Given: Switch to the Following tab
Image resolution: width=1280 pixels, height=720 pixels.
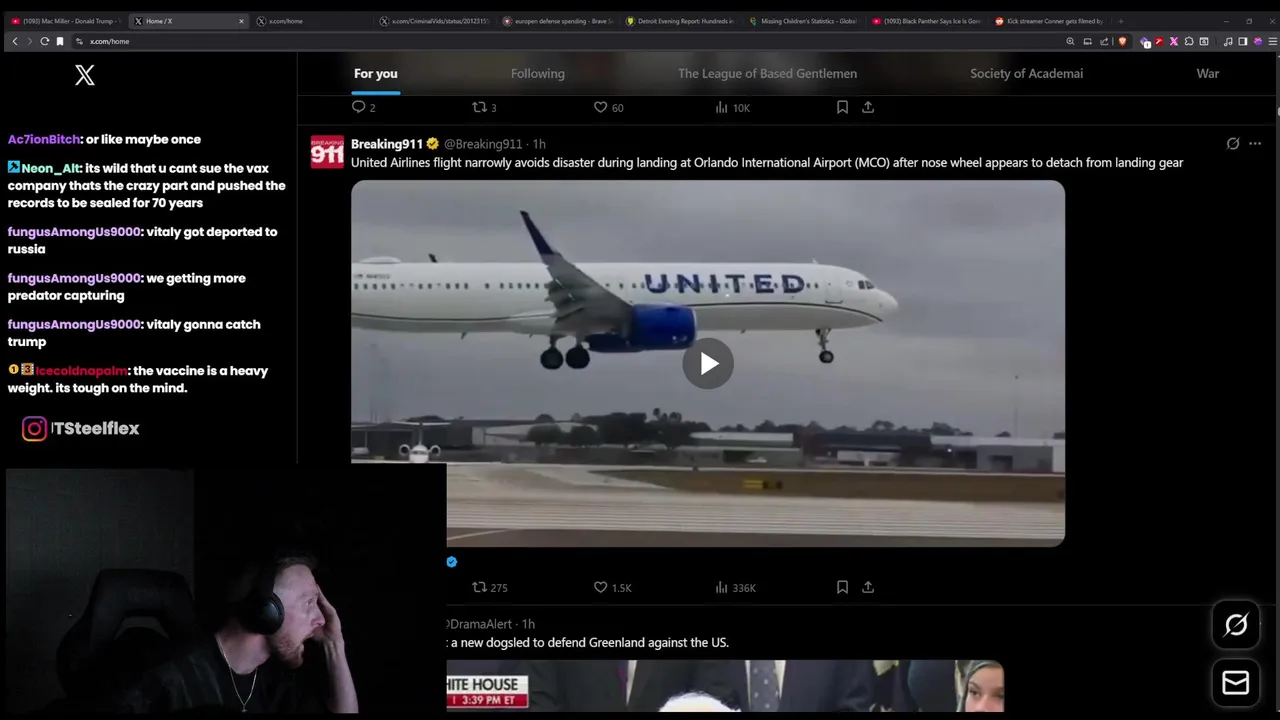Looking at the screenshot, I should [x=538, y=73].
